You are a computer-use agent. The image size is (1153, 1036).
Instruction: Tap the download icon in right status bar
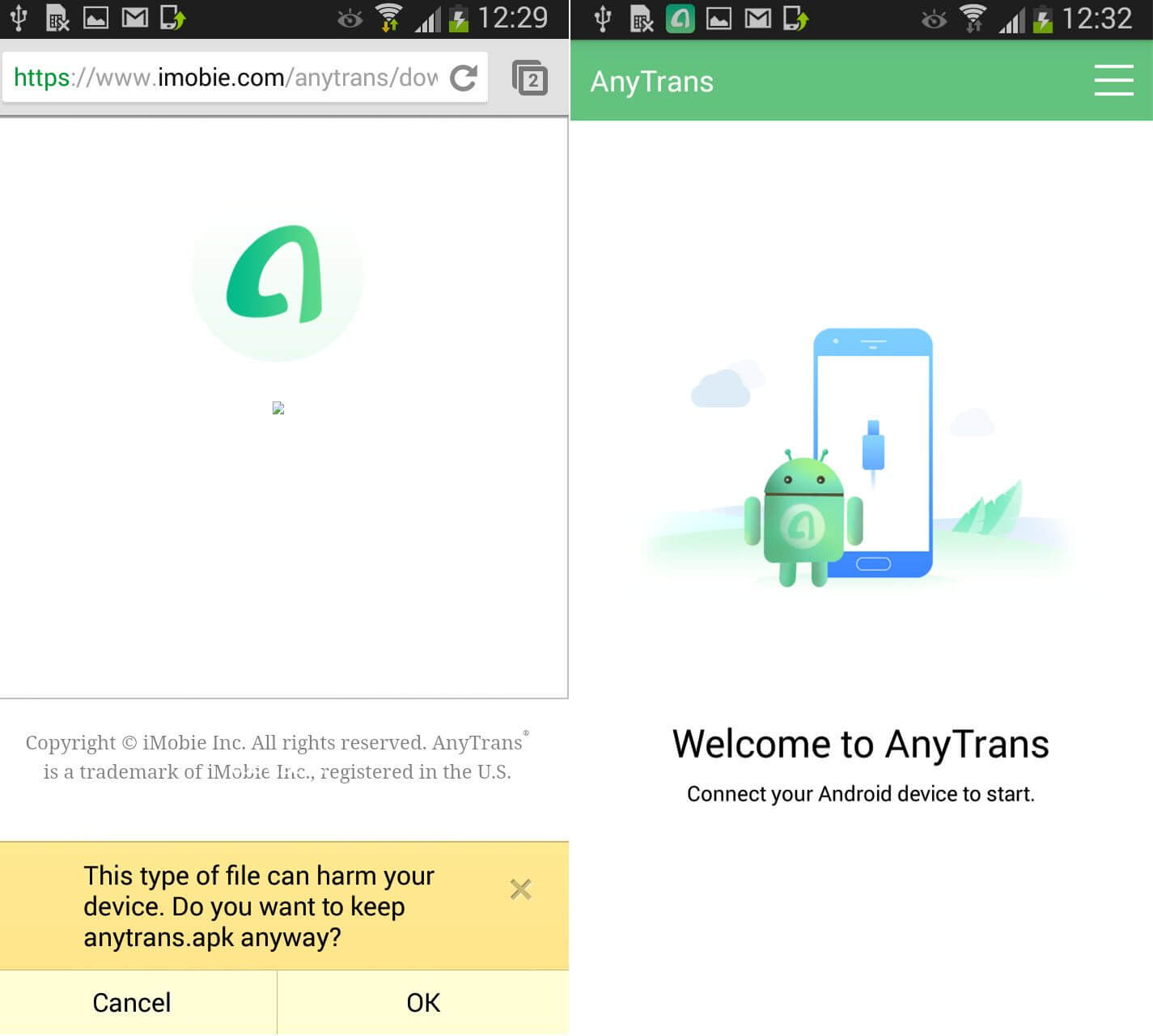[796, 19]
